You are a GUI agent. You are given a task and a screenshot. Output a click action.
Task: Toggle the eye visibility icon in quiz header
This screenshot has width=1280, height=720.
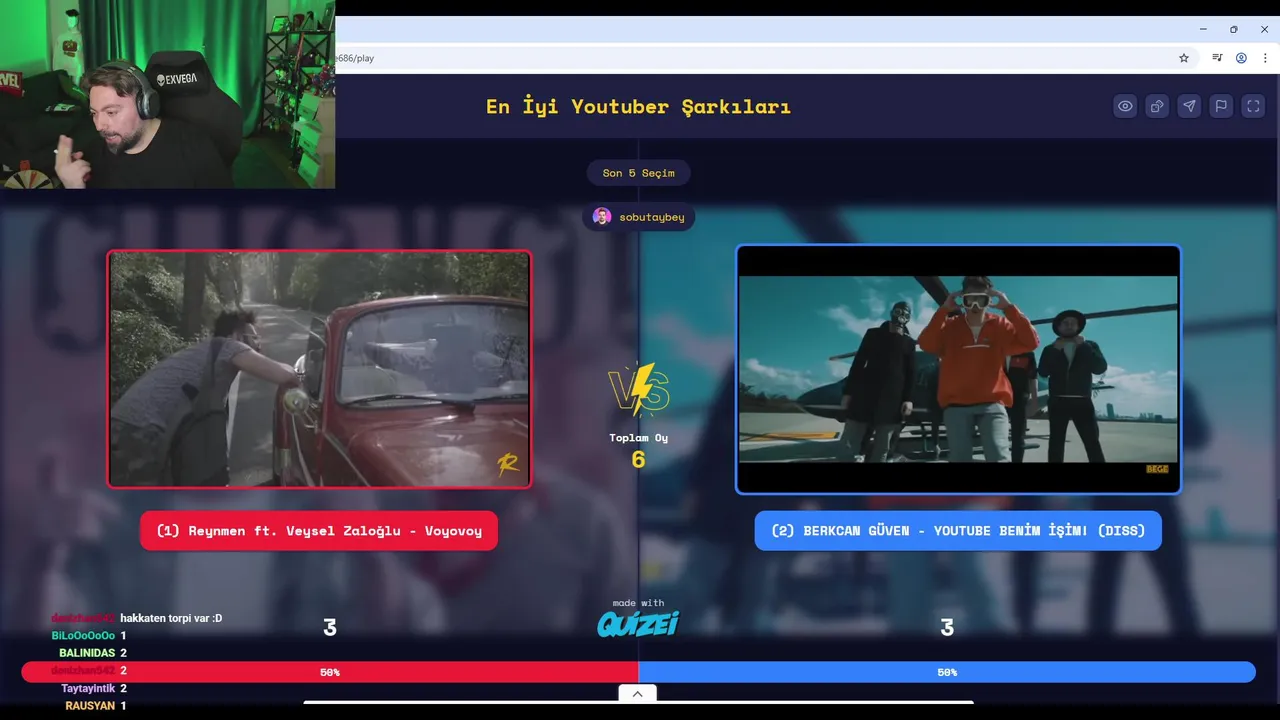point(1125,106)
